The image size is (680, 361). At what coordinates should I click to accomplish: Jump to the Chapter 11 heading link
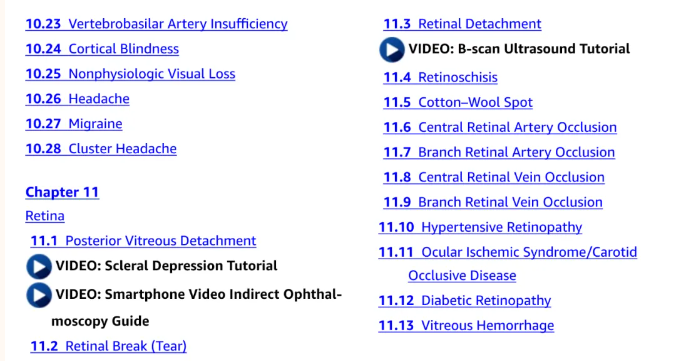[62, 192]
